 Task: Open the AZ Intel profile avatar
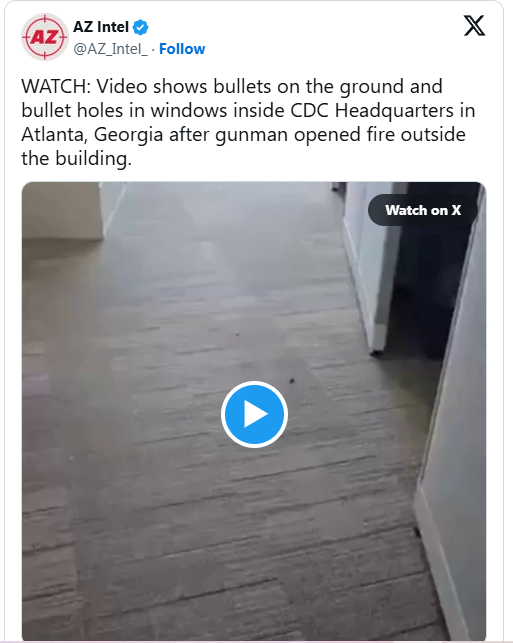(x=44, y=37)
